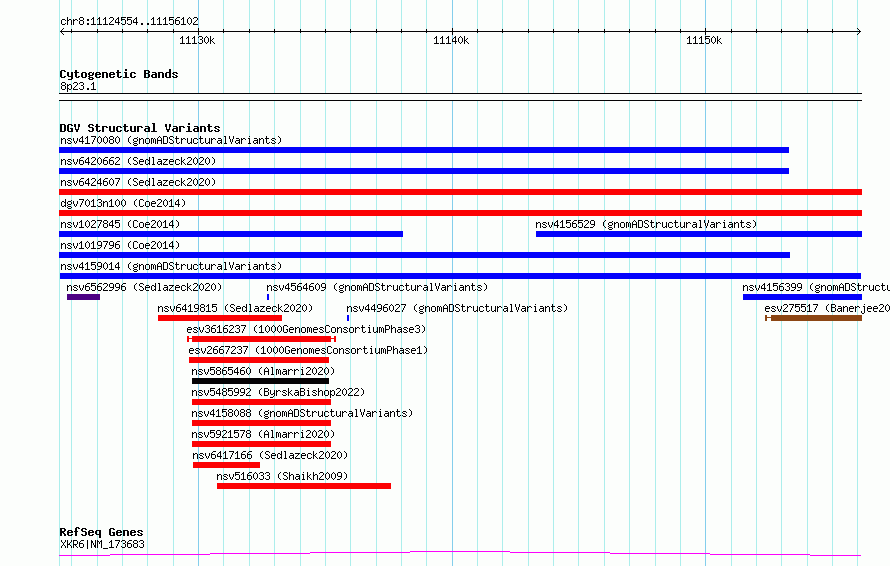The height and width of the screenshot is (566, 890).
Task: Select the nsv1019796 (Coe2014) label
Action: click(120, 245)
